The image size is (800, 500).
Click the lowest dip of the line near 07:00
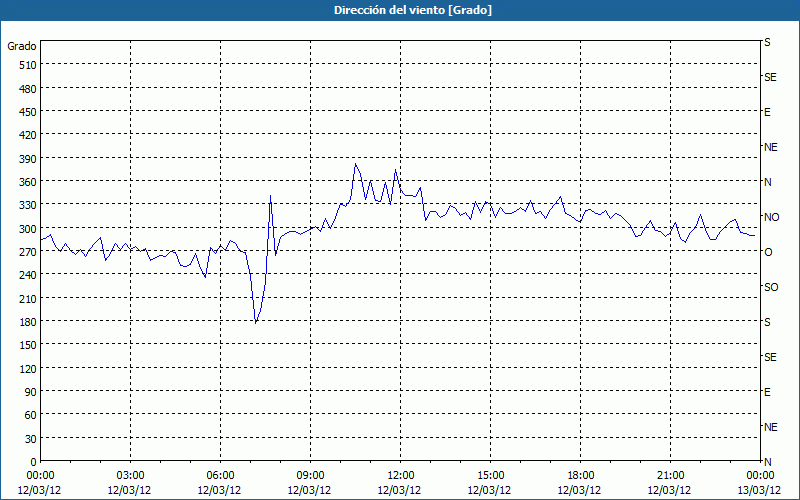pos(256,322)
